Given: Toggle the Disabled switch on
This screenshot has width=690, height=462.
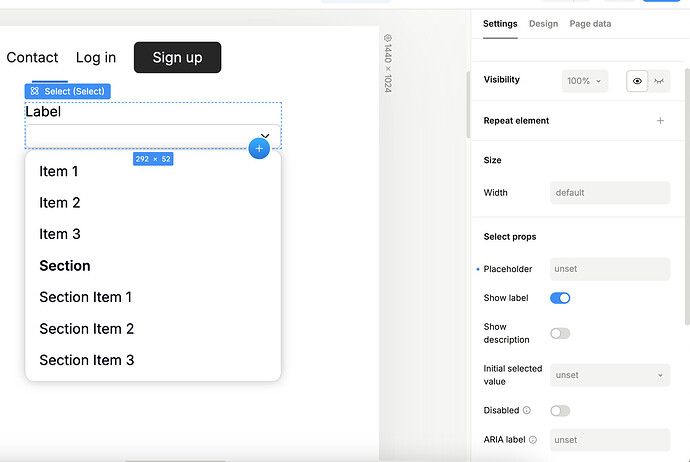Looking at the screenshot, I should point(560,411).
